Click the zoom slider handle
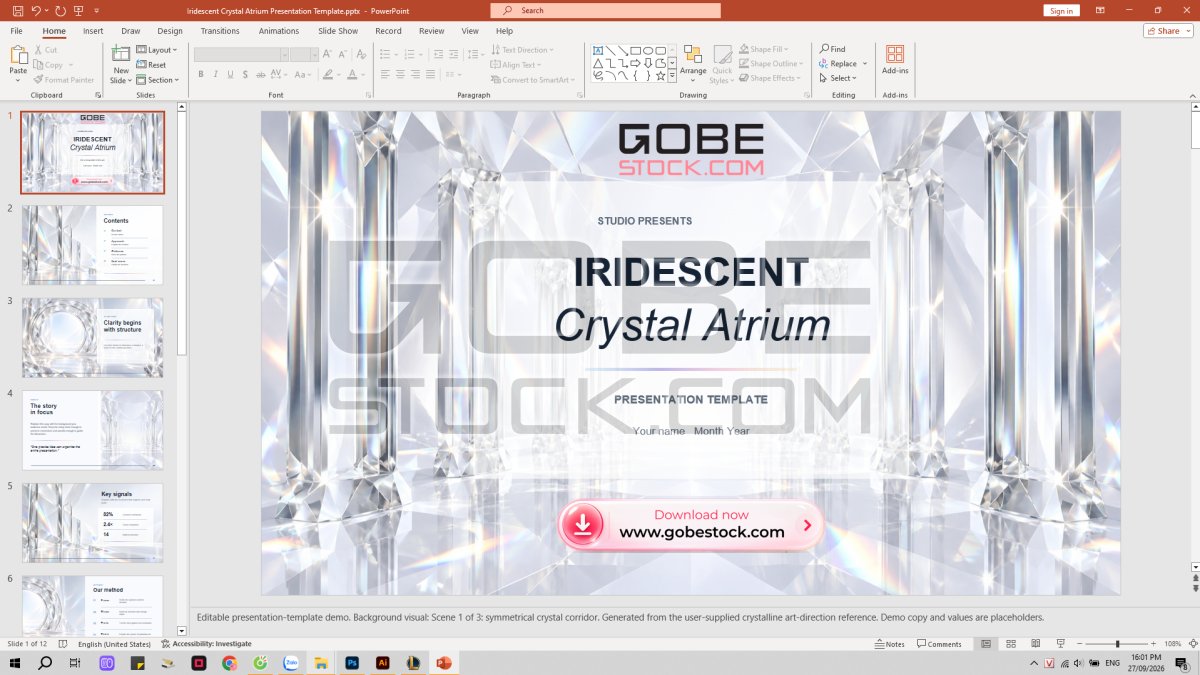This screenshot has height=675, width=1200. tap(1118, 644)
